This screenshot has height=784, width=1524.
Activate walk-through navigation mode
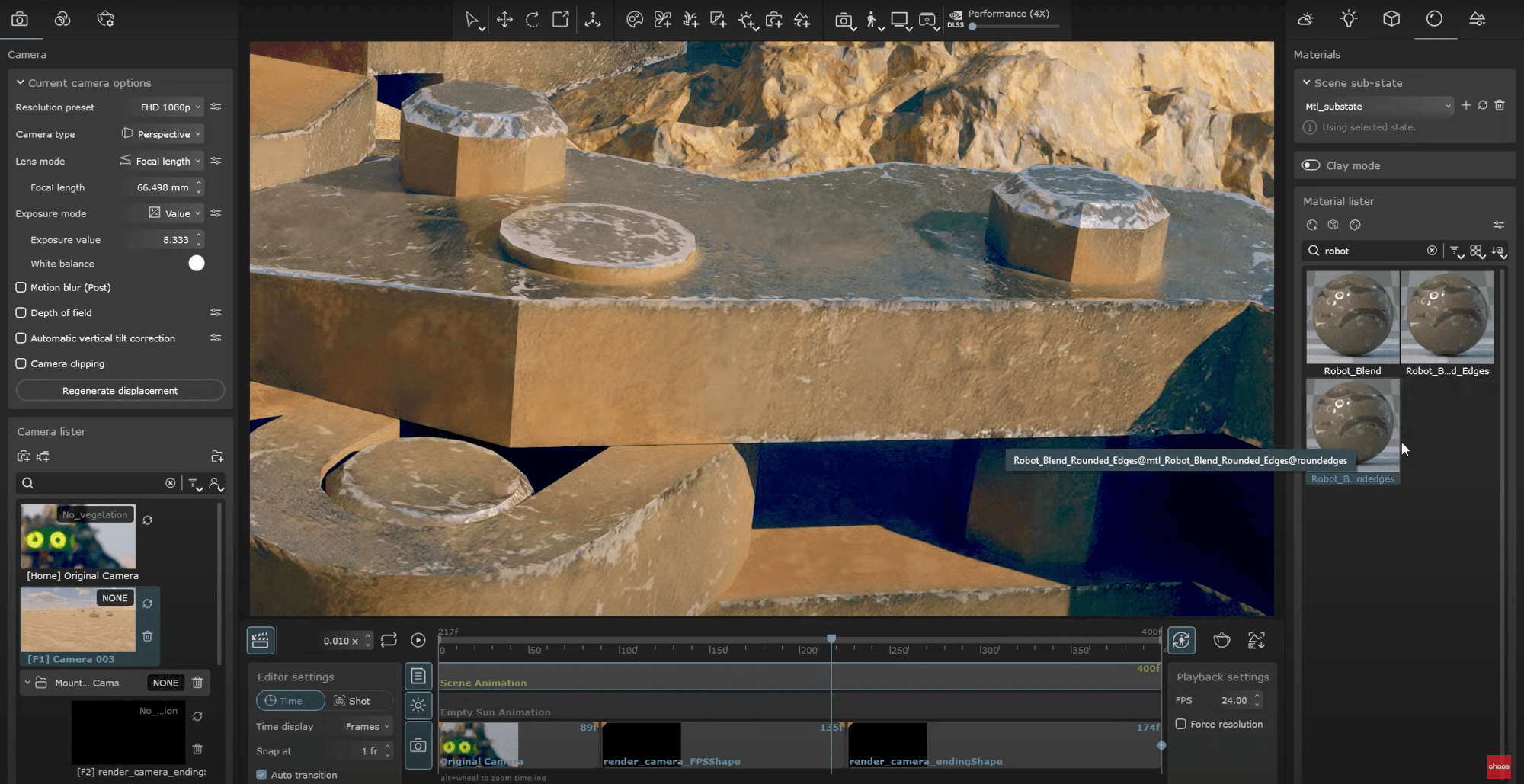click(x=871, y=21)
